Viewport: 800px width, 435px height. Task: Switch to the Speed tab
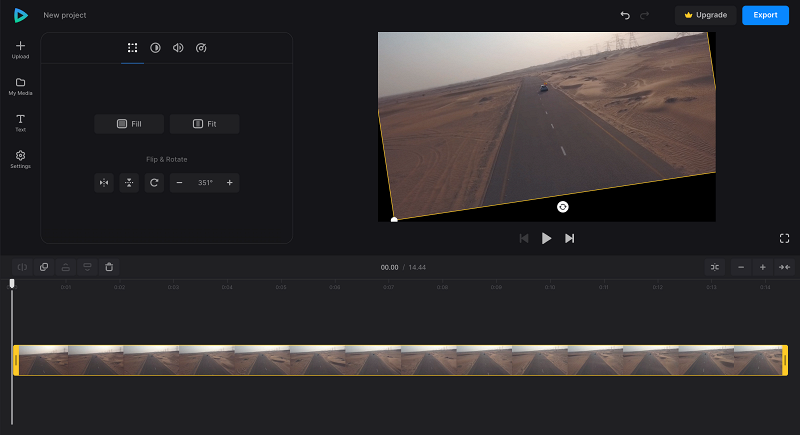pos(201,48)
